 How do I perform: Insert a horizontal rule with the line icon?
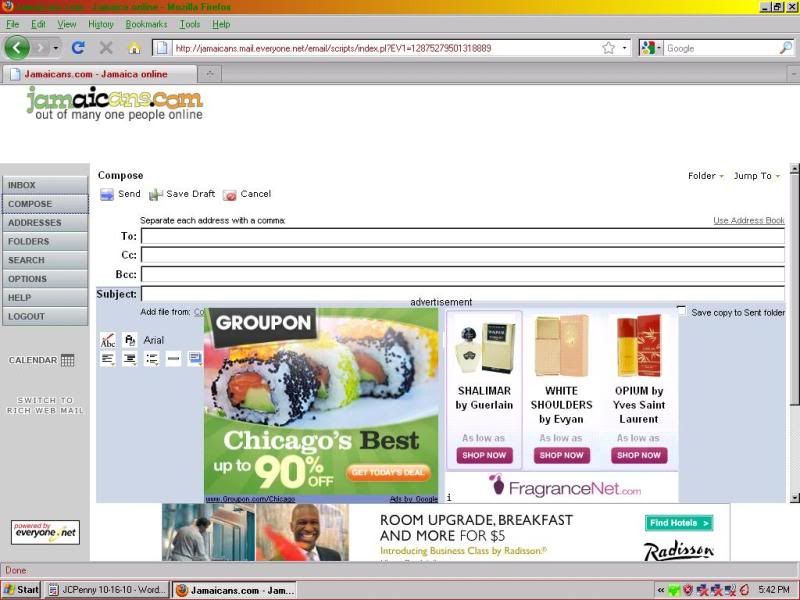[x=173, y=359]
